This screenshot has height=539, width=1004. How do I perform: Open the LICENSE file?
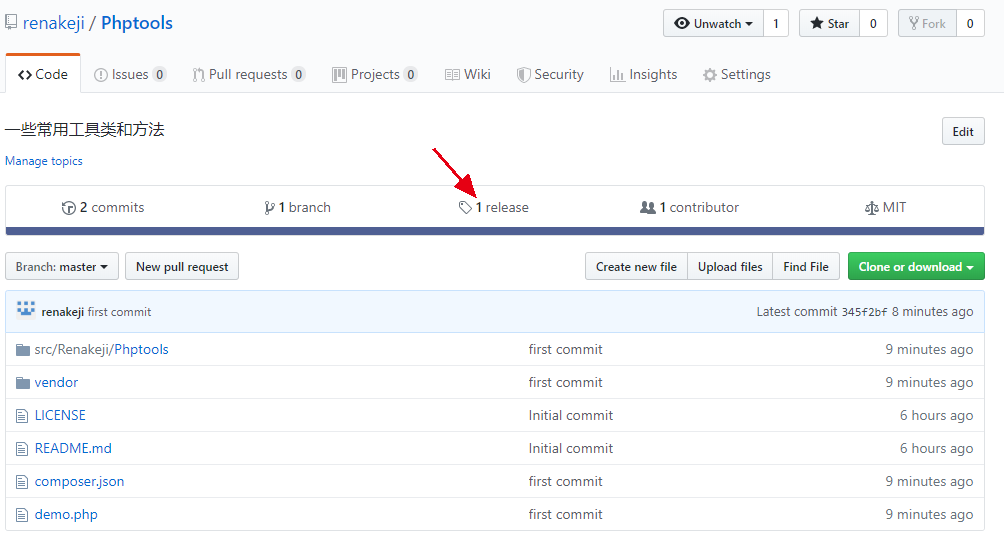point(60,415)
